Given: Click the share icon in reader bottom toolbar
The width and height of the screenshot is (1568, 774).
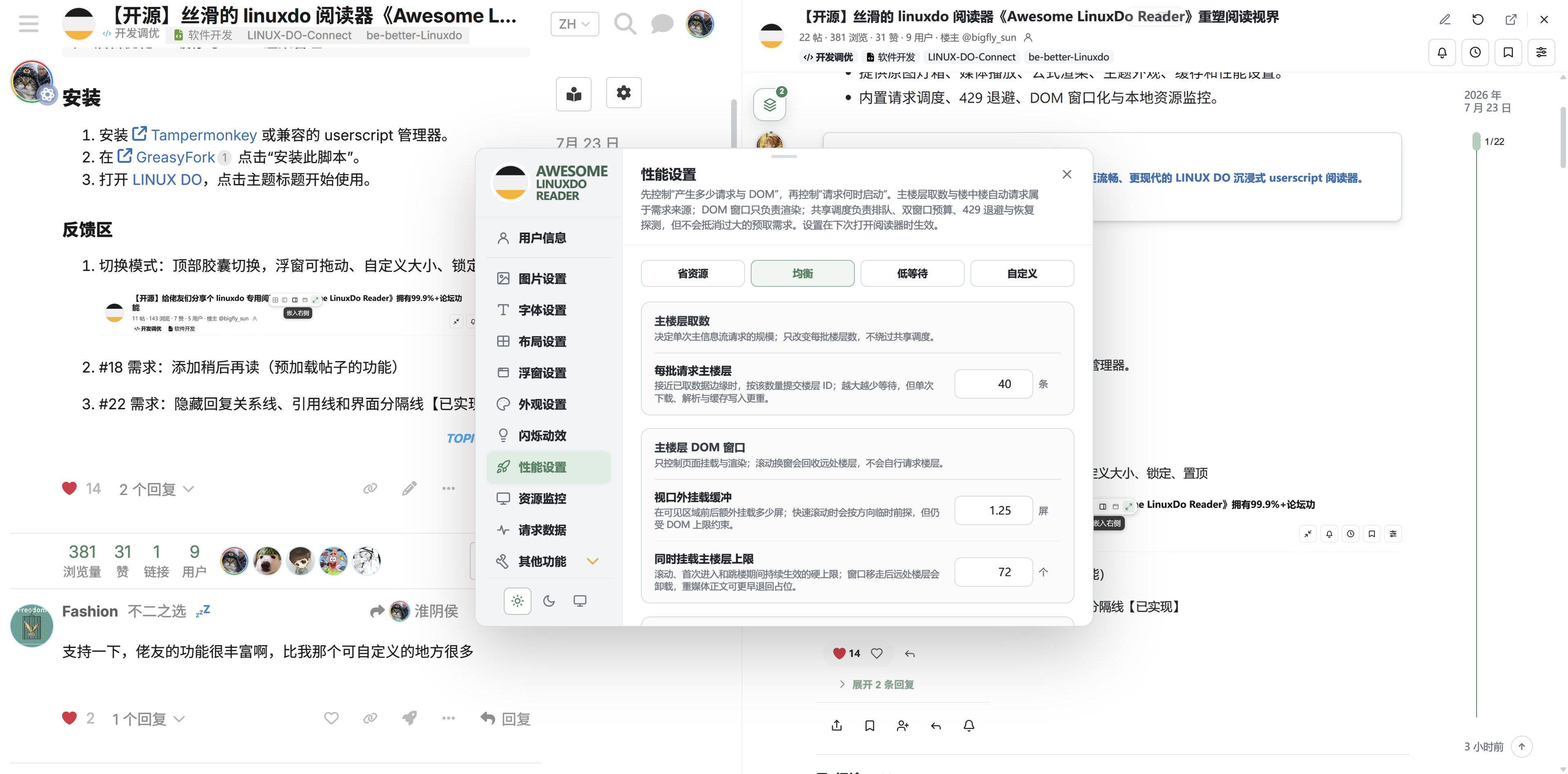Looking at the screenshot, I should pos(836,725).
